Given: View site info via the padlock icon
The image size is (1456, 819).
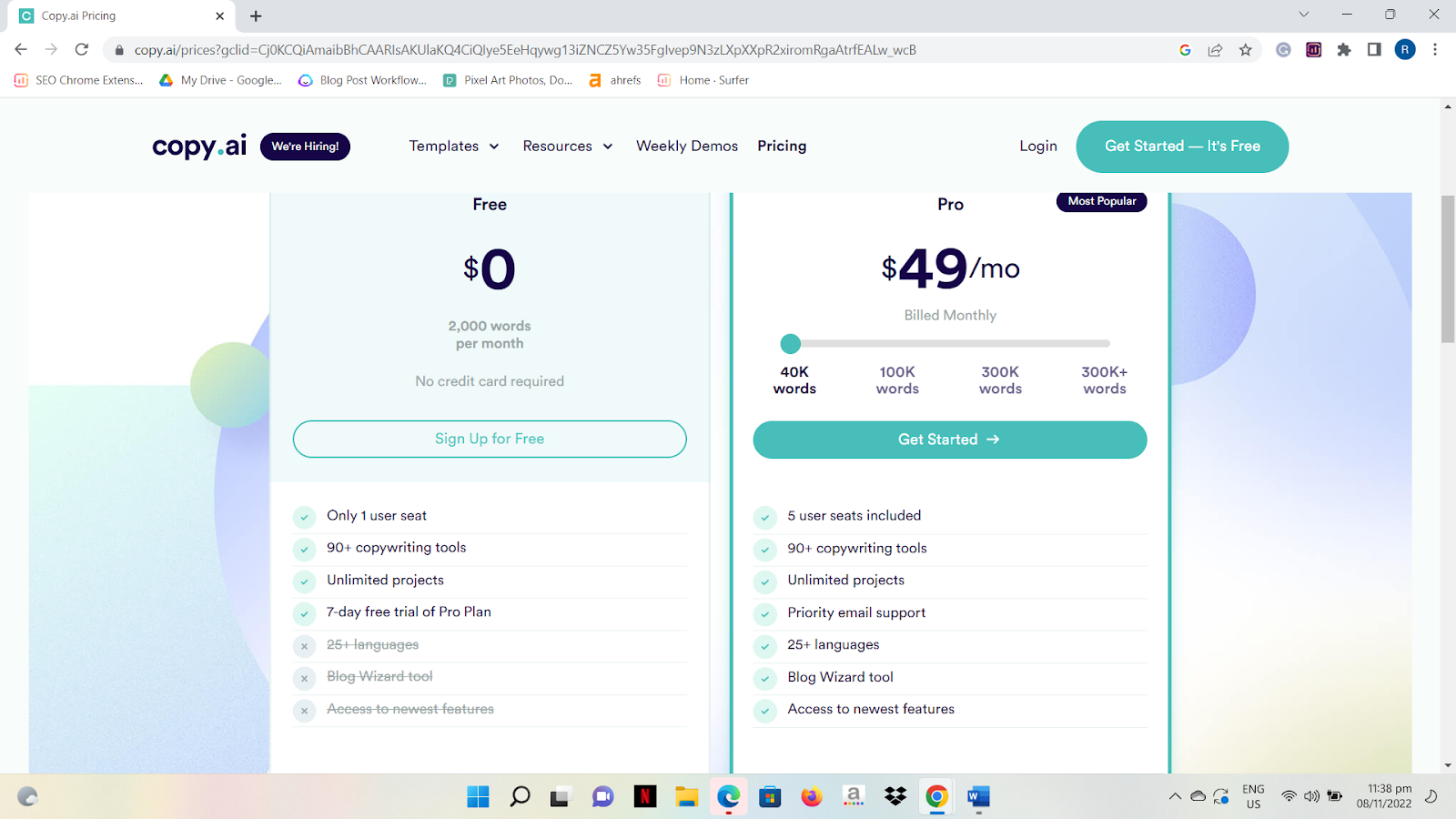Looking at the screenshot, I should coord(119,50).
